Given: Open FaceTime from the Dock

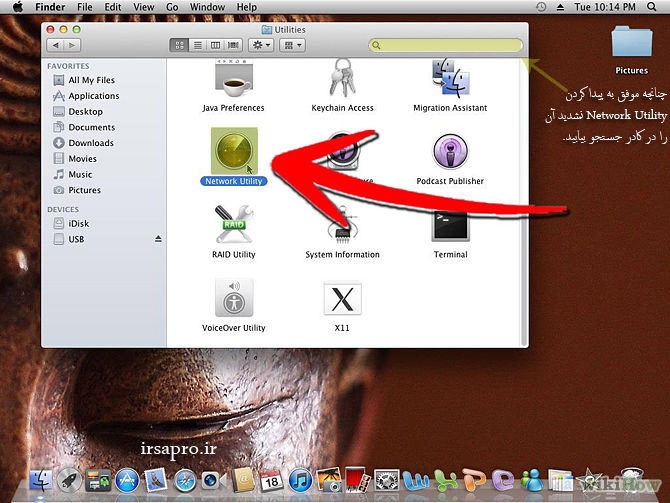Looking at the screenshot, I should click(x=213, y=481).
